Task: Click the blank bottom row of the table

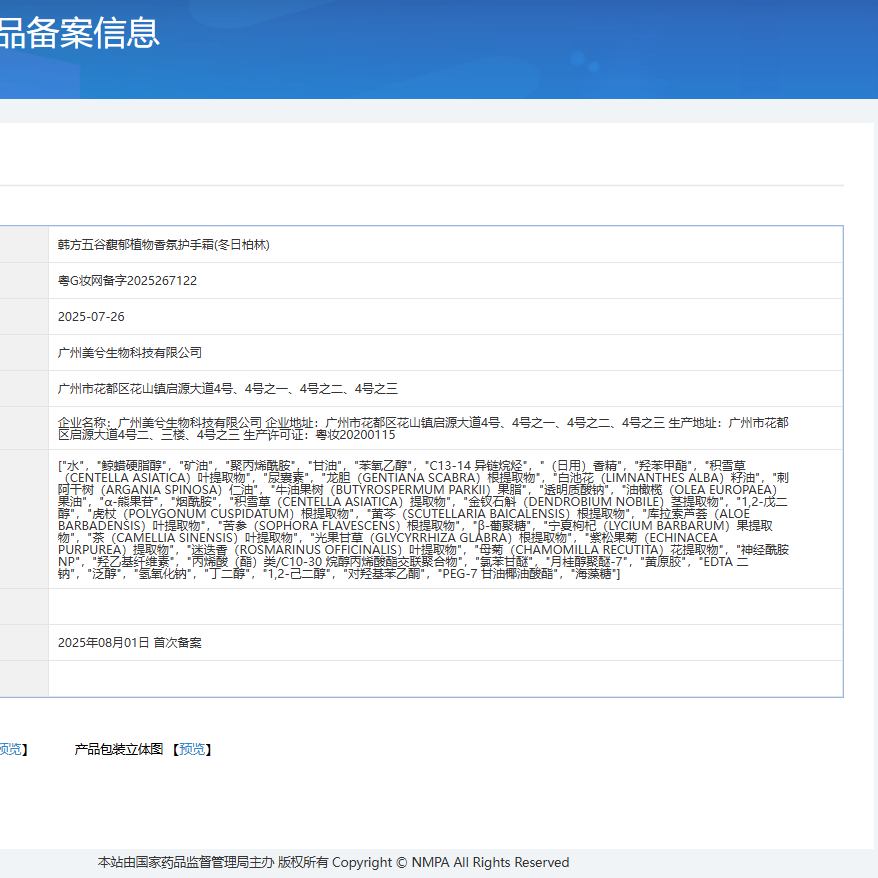Action: [x=445, y=678]
